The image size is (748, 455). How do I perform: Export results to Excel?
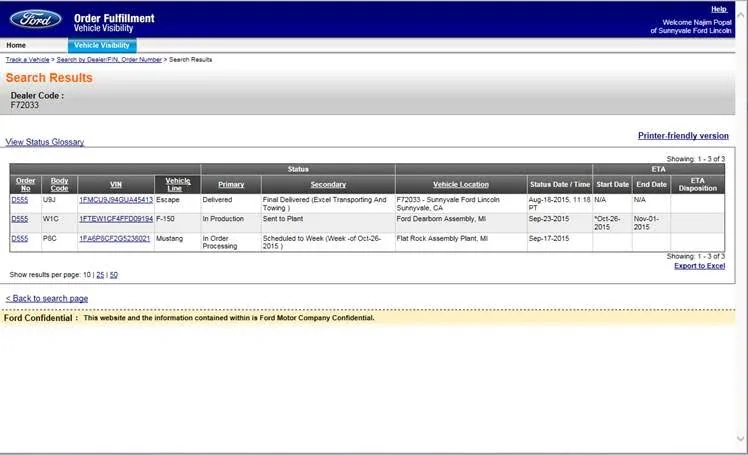[699, 266]
